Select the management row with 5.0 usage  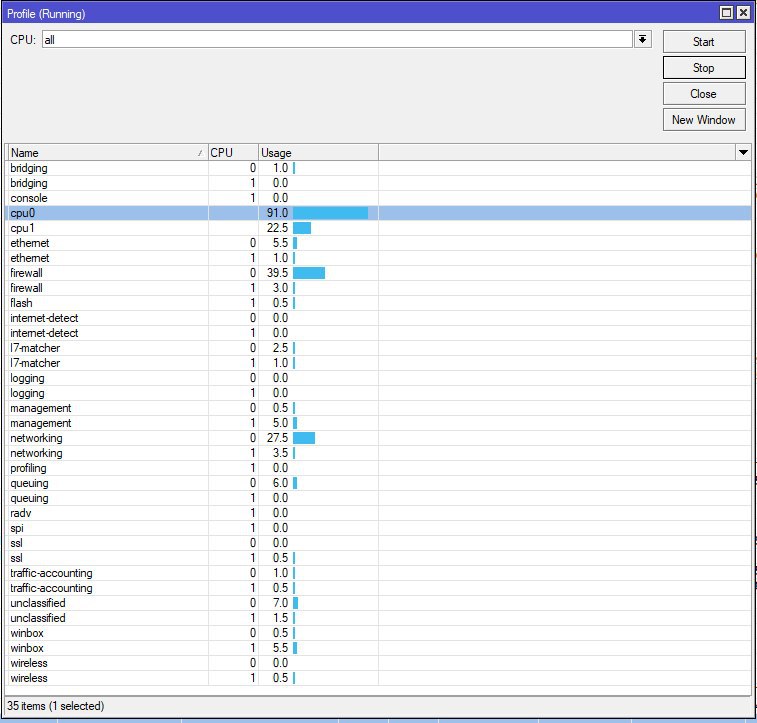coord(379,423)
